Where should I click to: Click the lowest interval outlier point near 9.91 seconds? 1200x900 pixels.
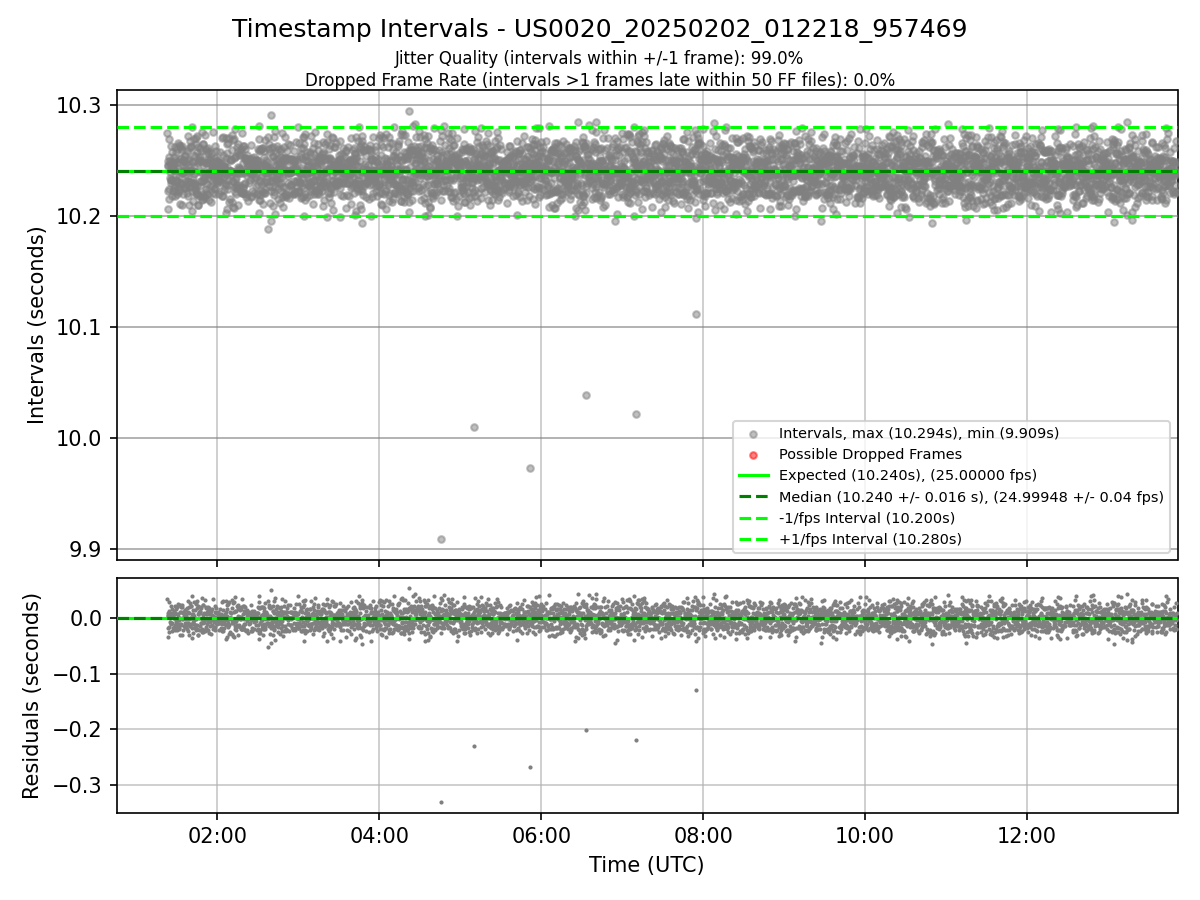(x=441, y=539)
